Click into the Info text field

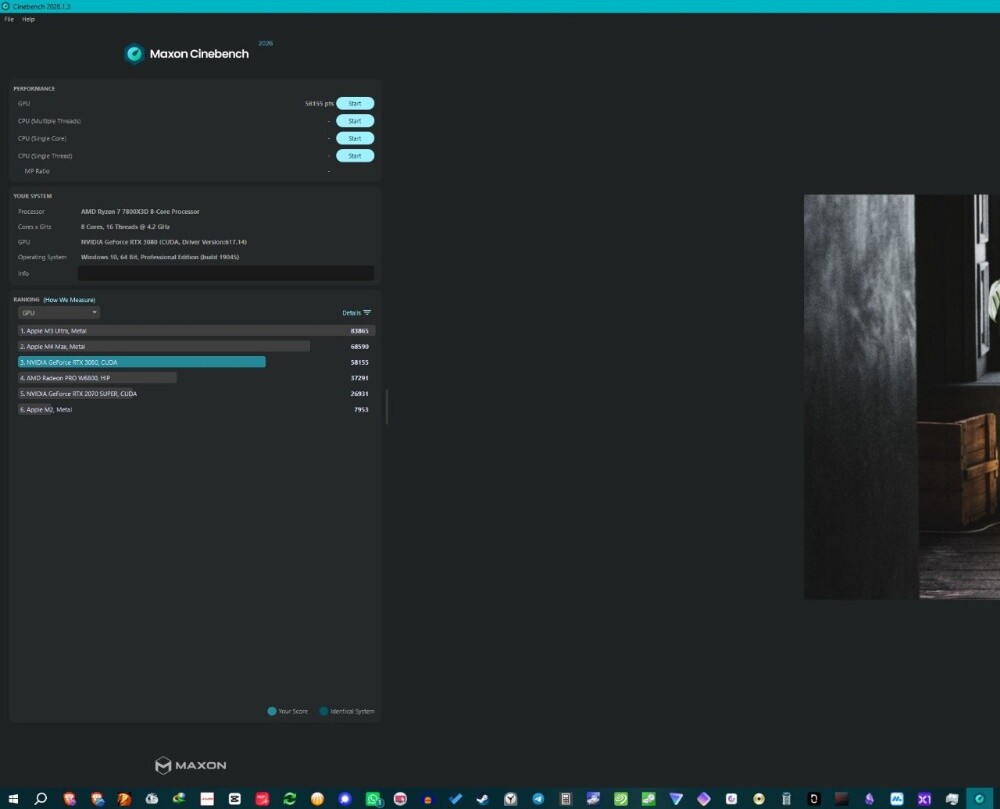226,273
